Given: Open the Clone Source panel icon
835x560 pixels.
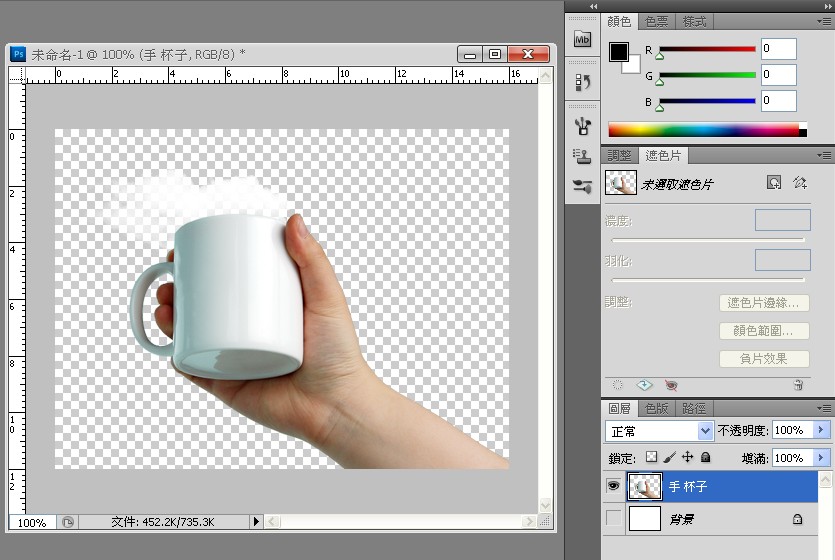Looking at the screenshot, I should (x=582, y=156).
